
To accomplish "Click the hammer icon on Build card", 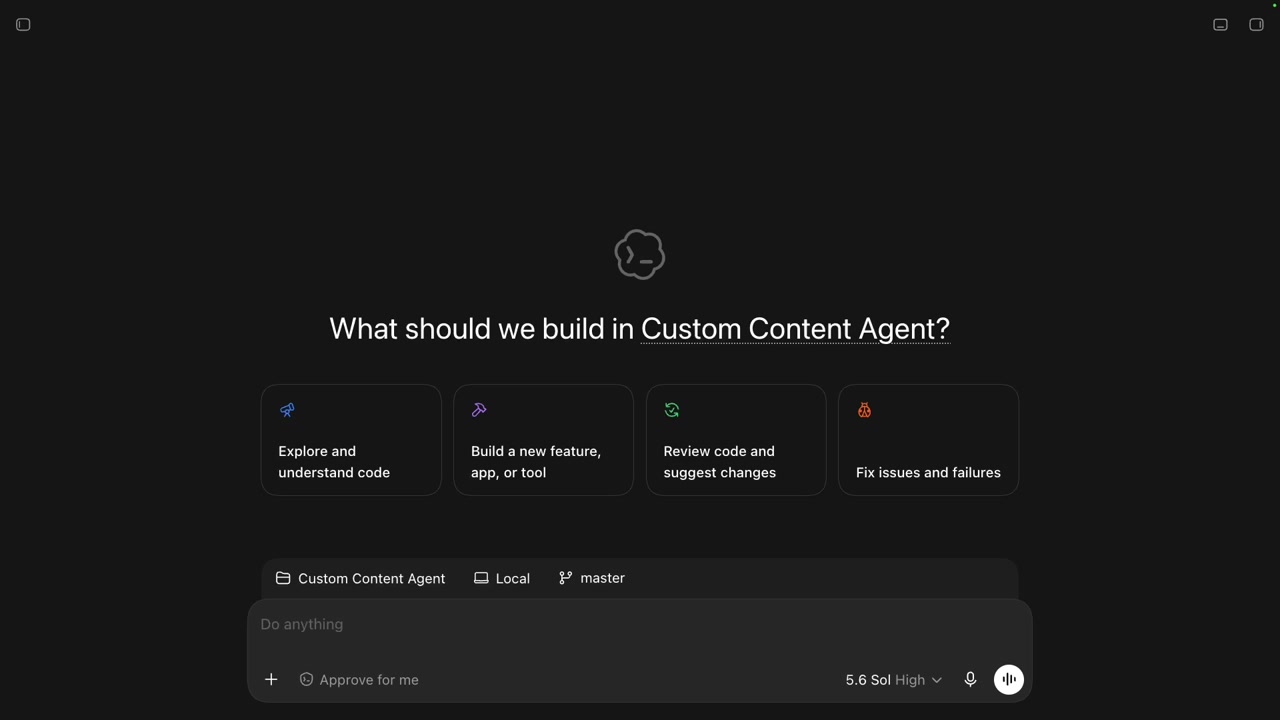I will click(479, 410).
